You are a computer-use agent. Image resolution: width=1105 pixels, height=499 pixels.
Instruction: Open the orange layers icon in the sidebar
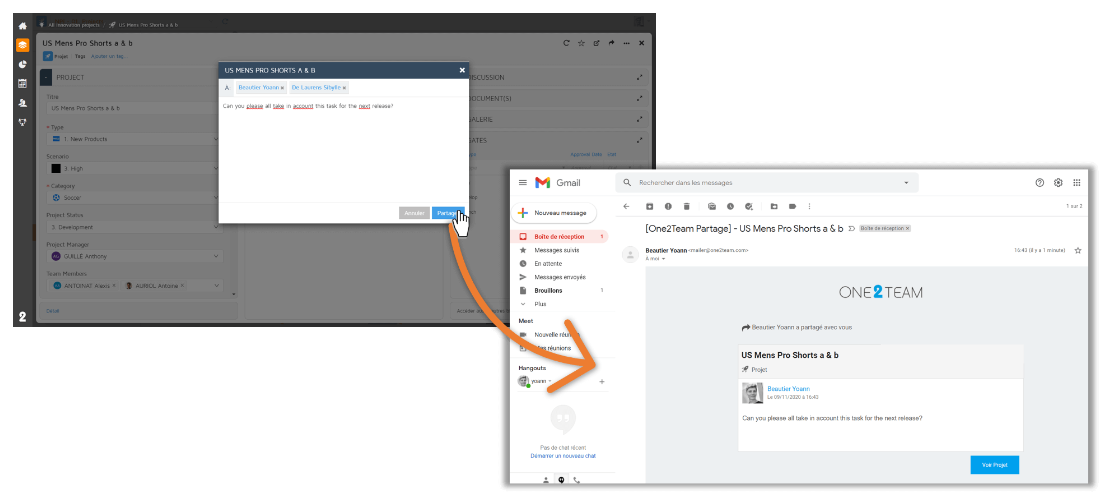point(22,45)
